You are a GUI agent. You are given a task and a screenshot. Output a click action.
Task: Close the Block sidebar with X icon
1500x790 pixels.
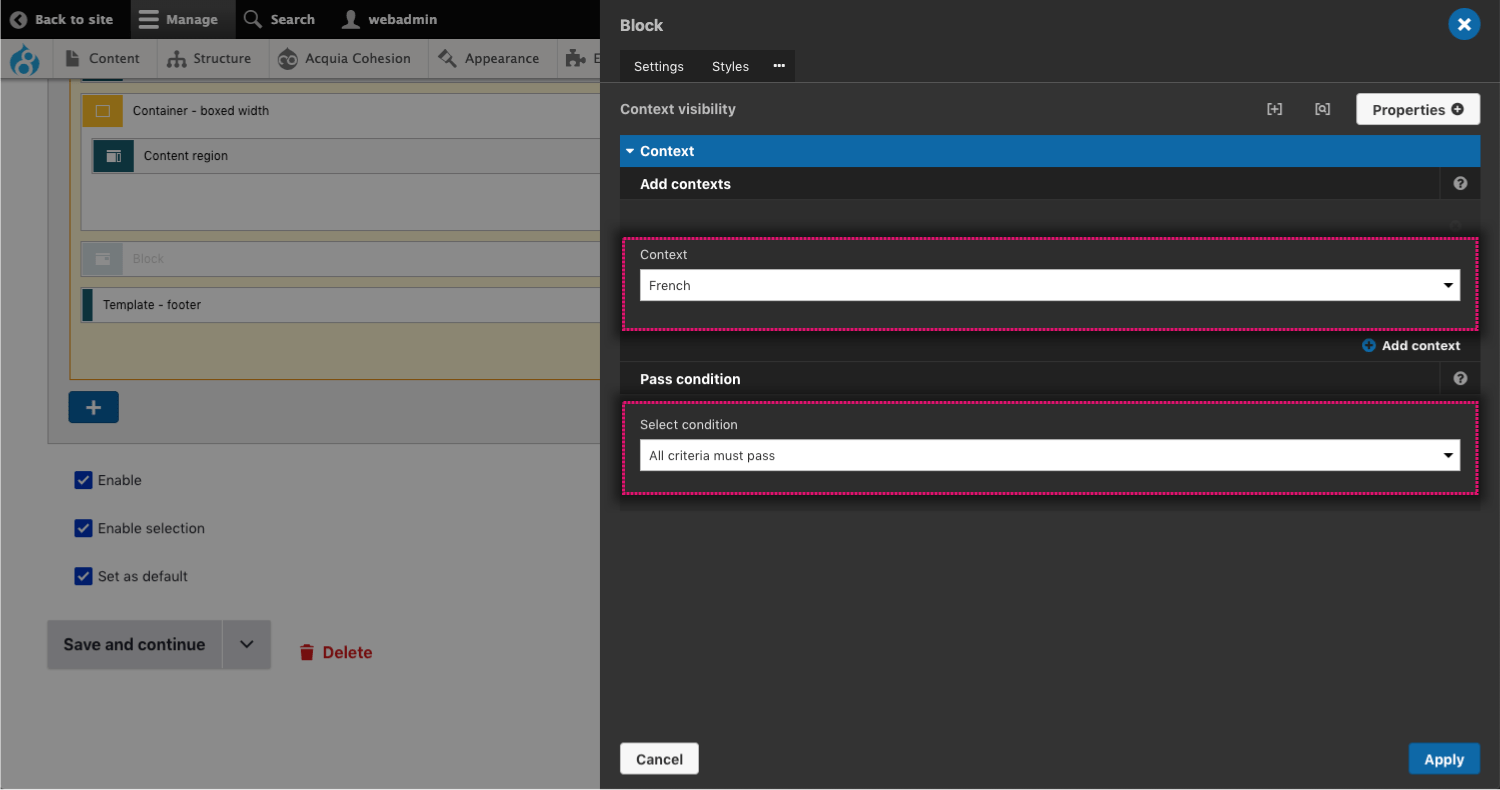pyautogui.click(x=1464, y=25)
